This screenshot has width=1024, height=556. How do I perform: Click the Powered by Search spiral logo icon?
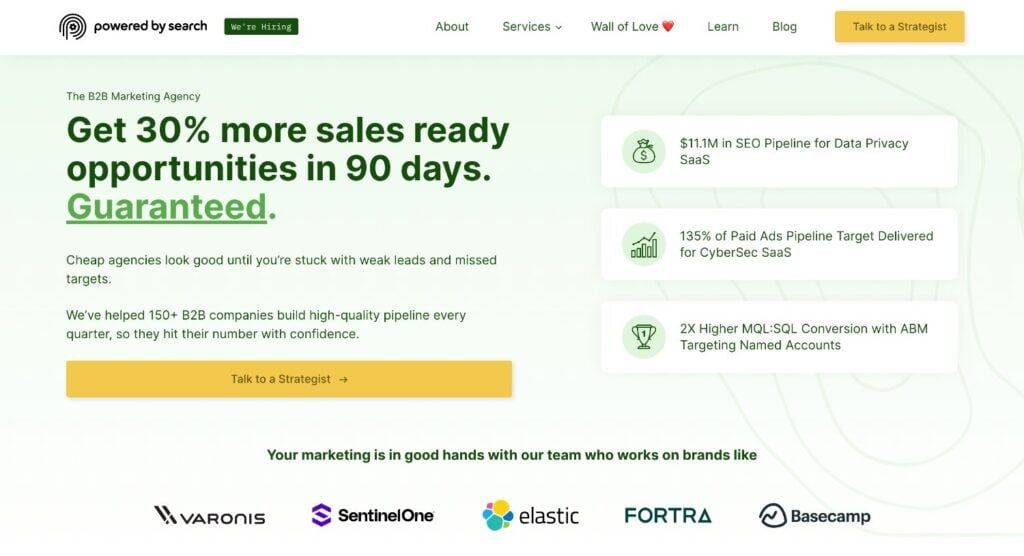(72, 27)
